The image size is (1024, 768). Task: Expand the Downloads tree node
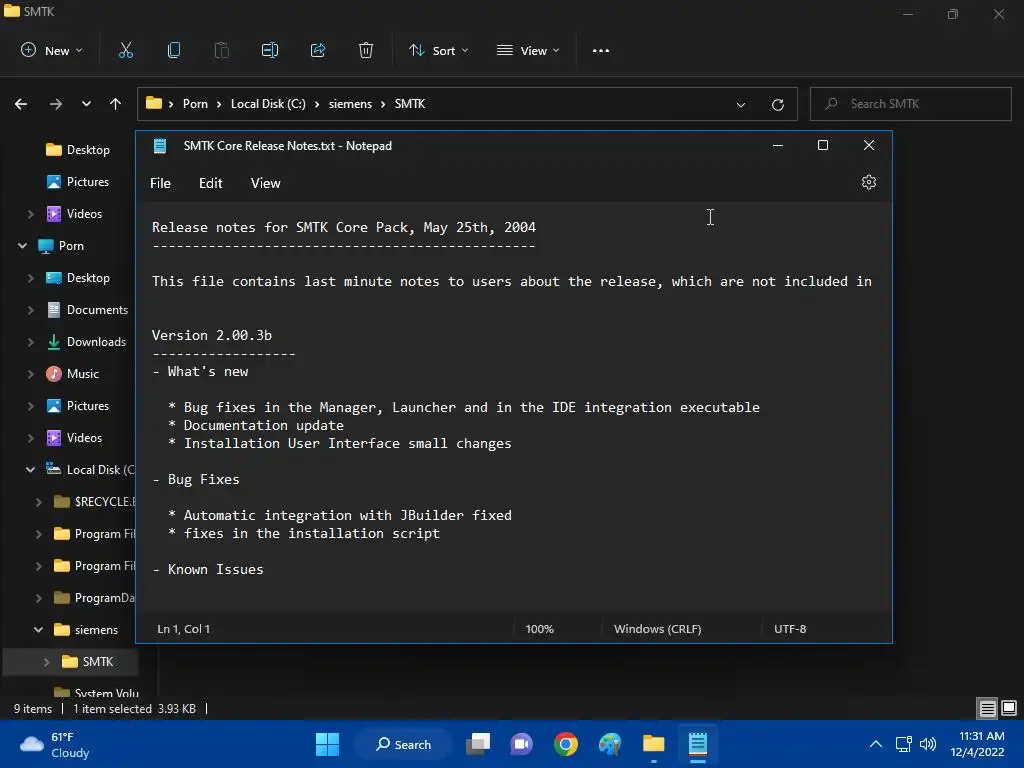(x=31, y=342)
